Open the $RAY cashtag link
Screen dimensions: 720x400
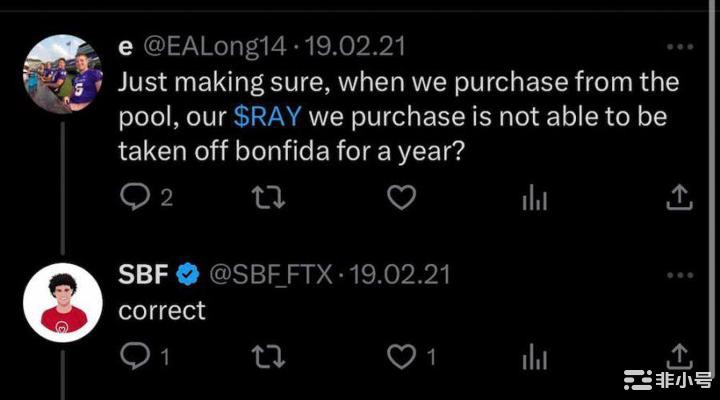pyautogui.click(x=268, y=114)
